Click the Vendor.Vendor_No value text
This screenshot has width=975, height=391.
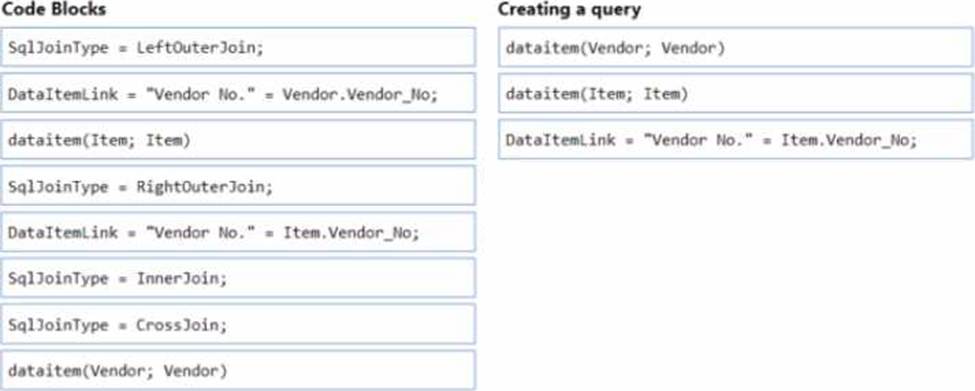pyautogui.click(x=361, y=94)
